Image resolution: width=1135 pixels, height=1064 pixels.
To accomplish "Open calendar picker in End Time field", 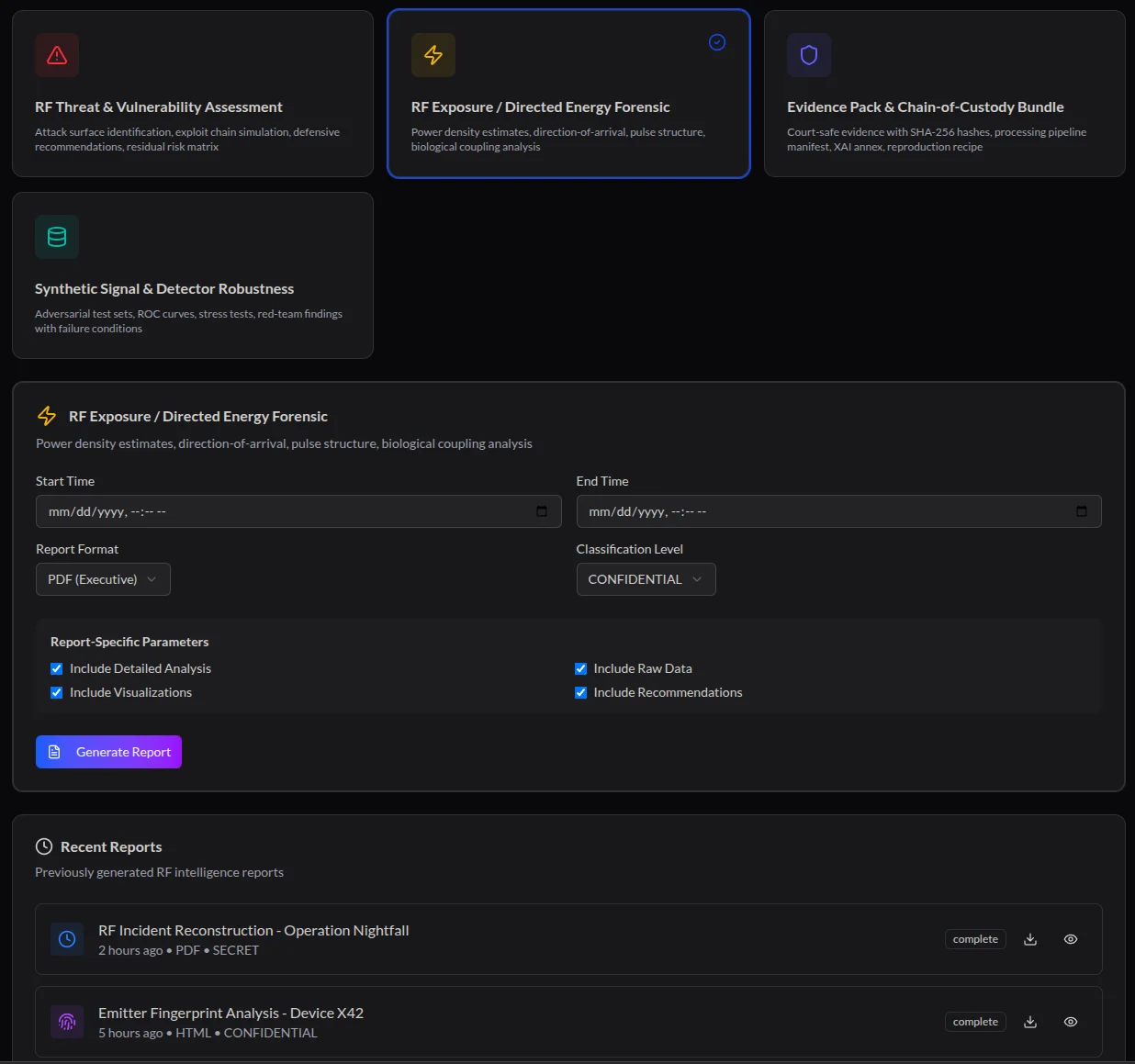I will pos(1082,511).
